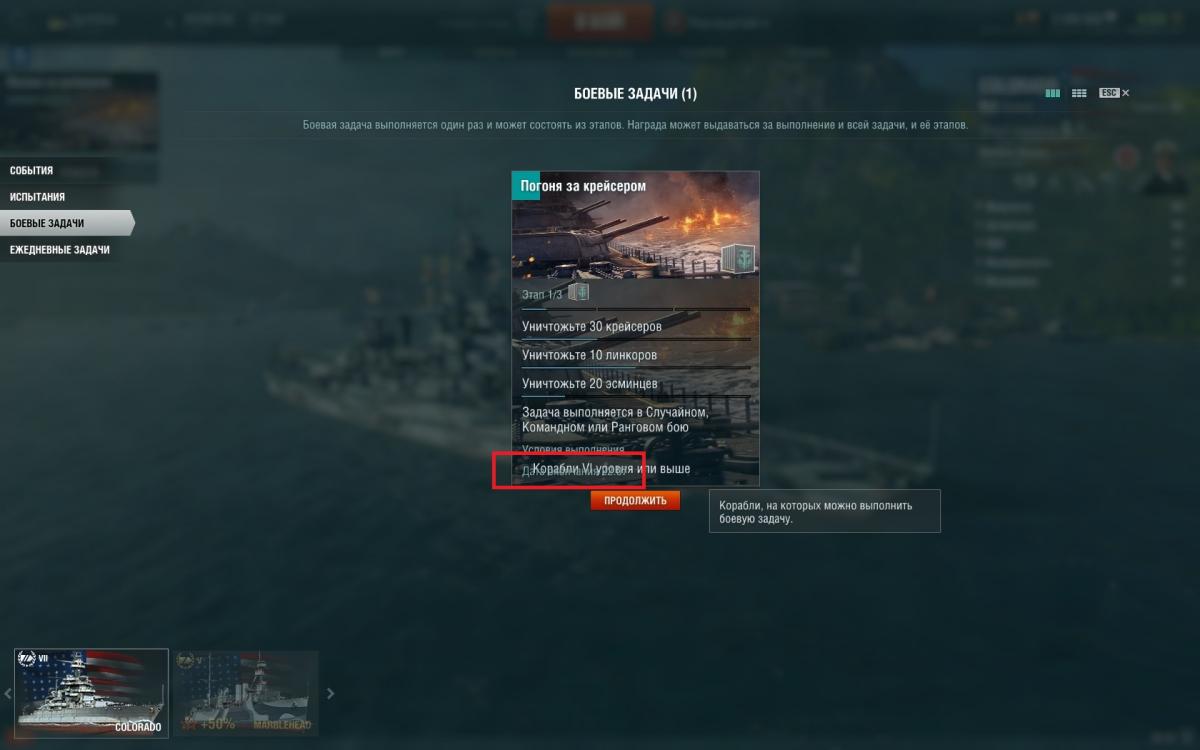Switch to the large card view icon
Image resolution: width=1200 pixels, height=750 pixels.
coord(1052,93)
